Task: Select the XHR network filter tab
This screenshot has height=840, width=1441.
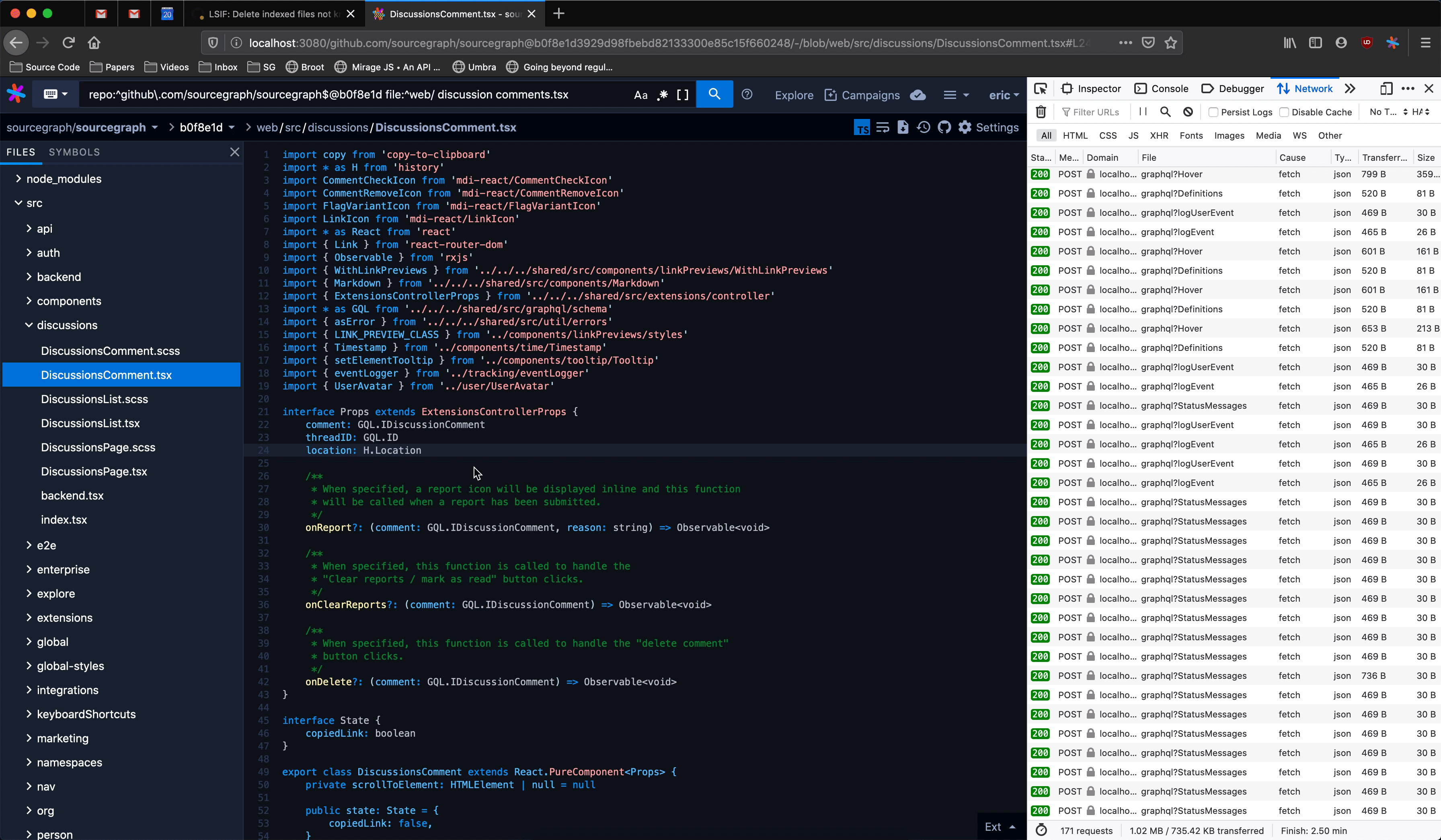Action: coord(1158,135)
